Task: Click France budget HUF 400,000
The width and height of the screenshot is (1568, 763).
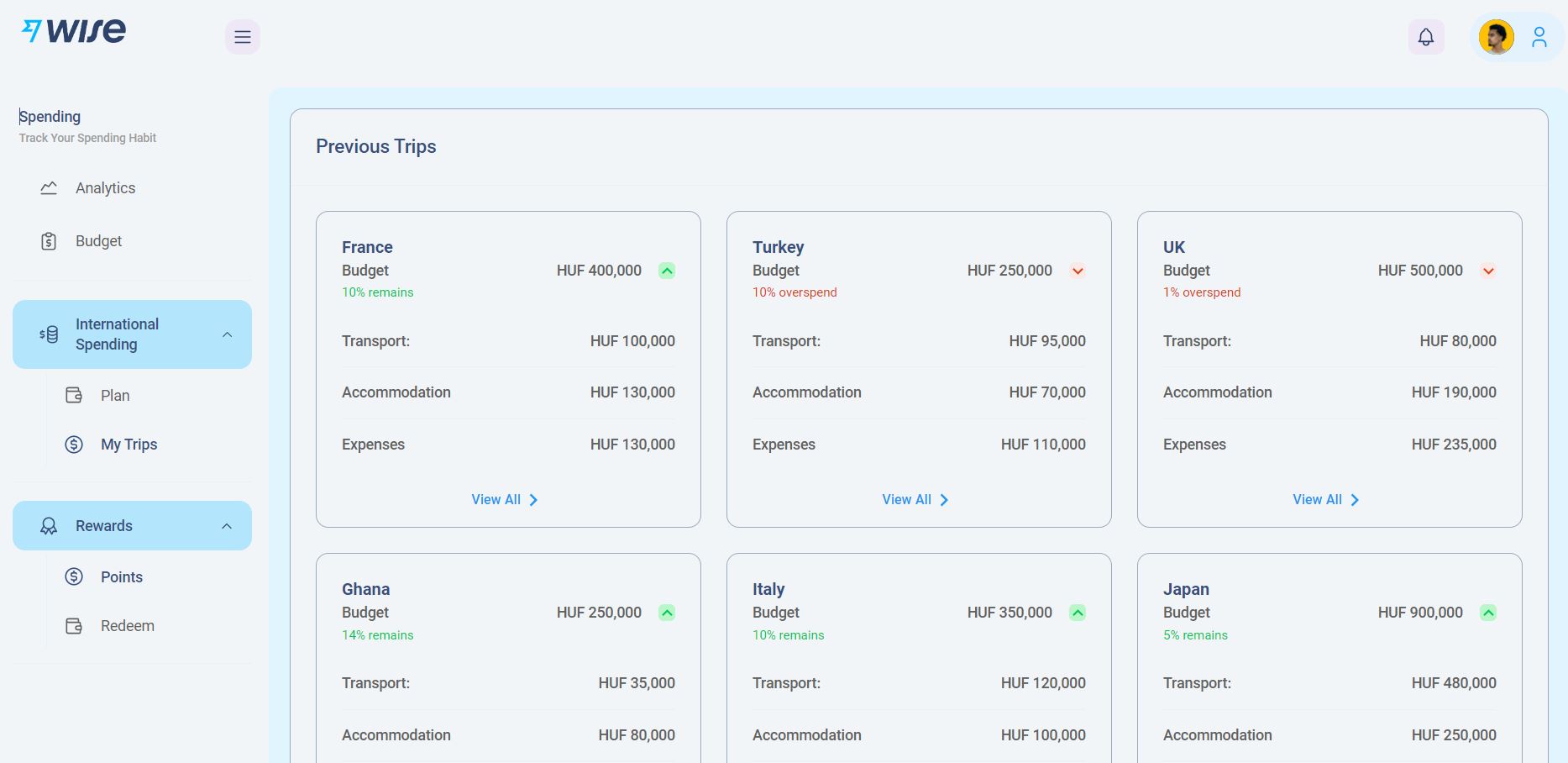Action: [x=599, y=271]
